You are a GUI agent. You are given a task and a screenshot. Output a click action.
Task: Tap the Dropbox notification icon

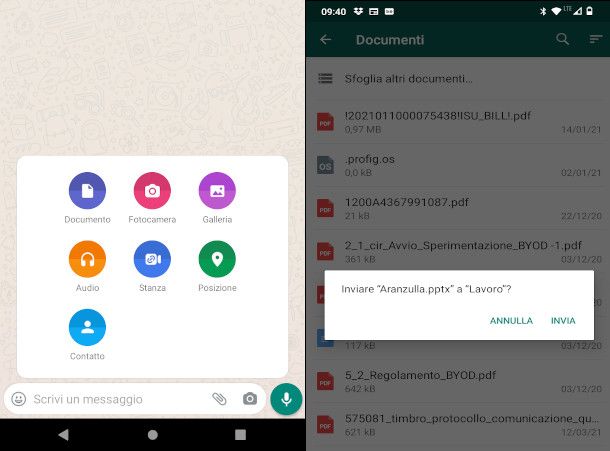[358, 12]
